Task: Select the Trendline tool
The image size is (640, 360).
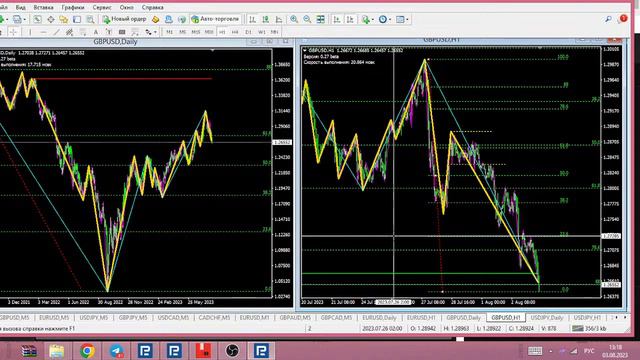Action: click(x=56, y=32)
